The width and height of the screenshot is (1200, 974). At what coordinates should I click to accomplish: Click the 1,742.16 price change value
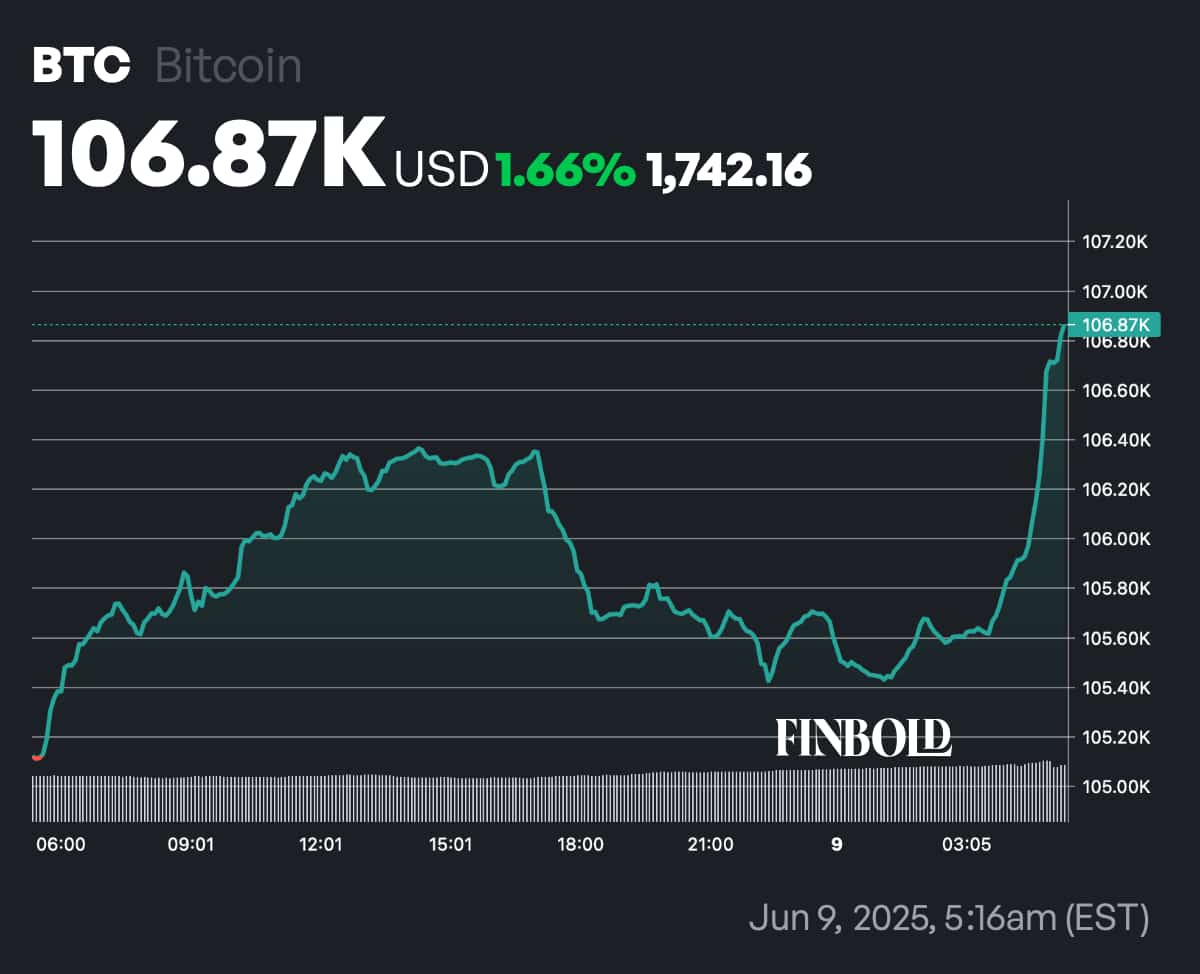coord(728,170)
